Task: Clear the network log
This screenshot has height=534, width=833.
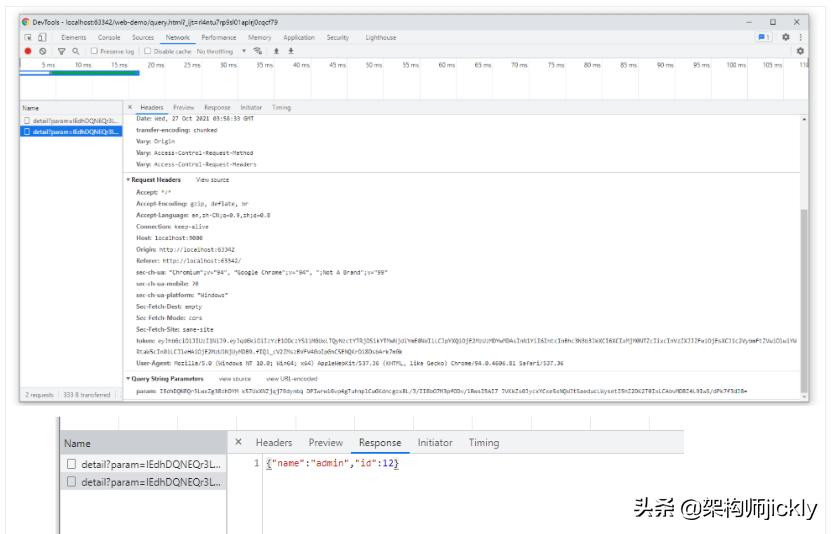Action: (x=42, y=51)
